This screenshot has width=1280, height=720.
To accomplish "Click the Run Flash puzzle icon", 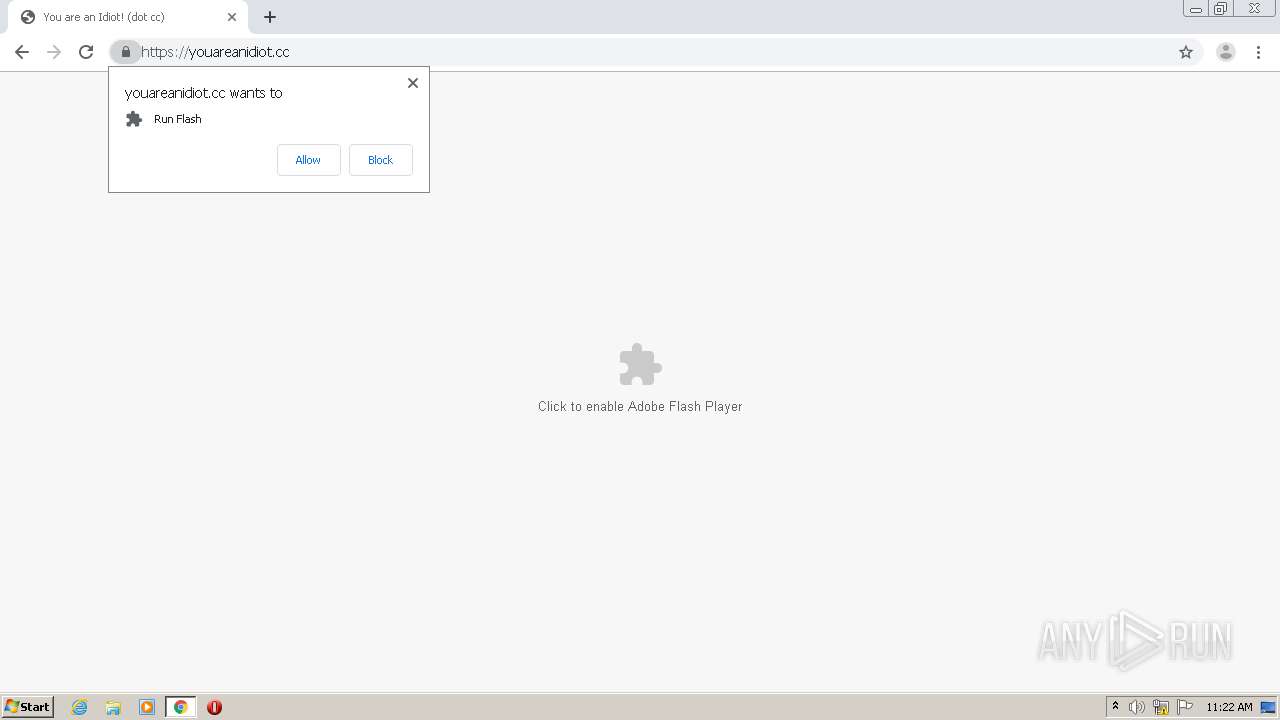I will 134,119.
